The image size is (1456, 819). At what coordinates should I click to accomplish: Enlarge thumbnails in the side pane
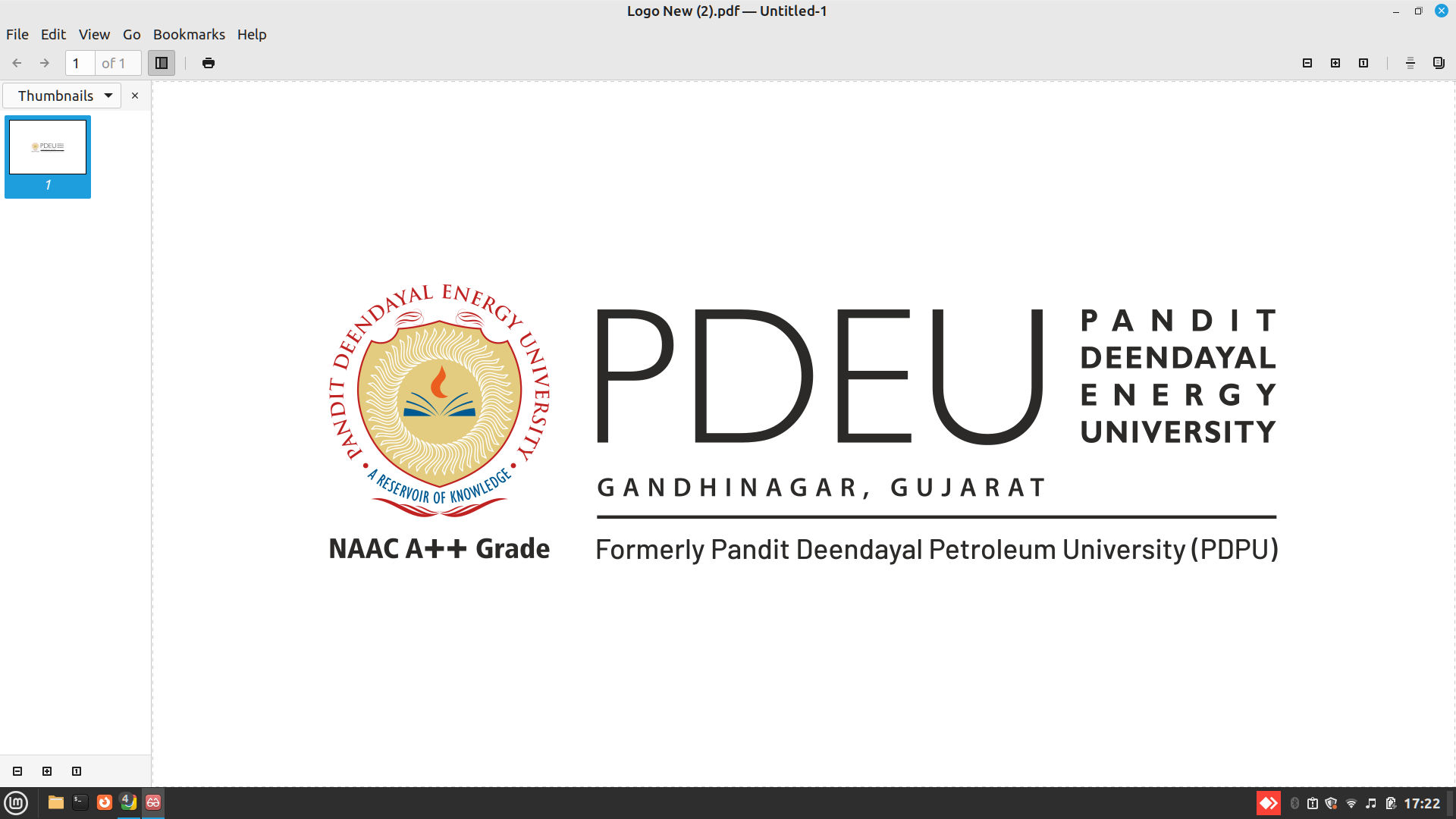point(47,771)
